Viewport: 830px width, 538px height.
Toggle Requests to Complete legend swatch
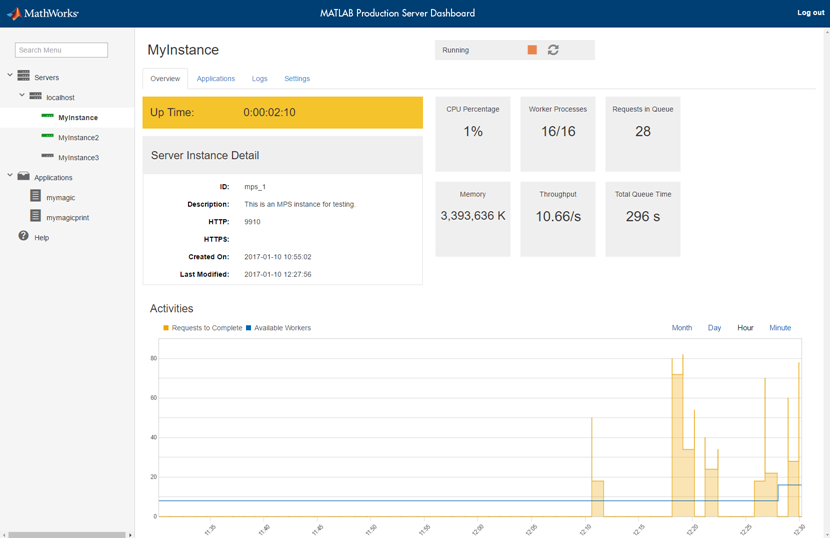(166, 328)
